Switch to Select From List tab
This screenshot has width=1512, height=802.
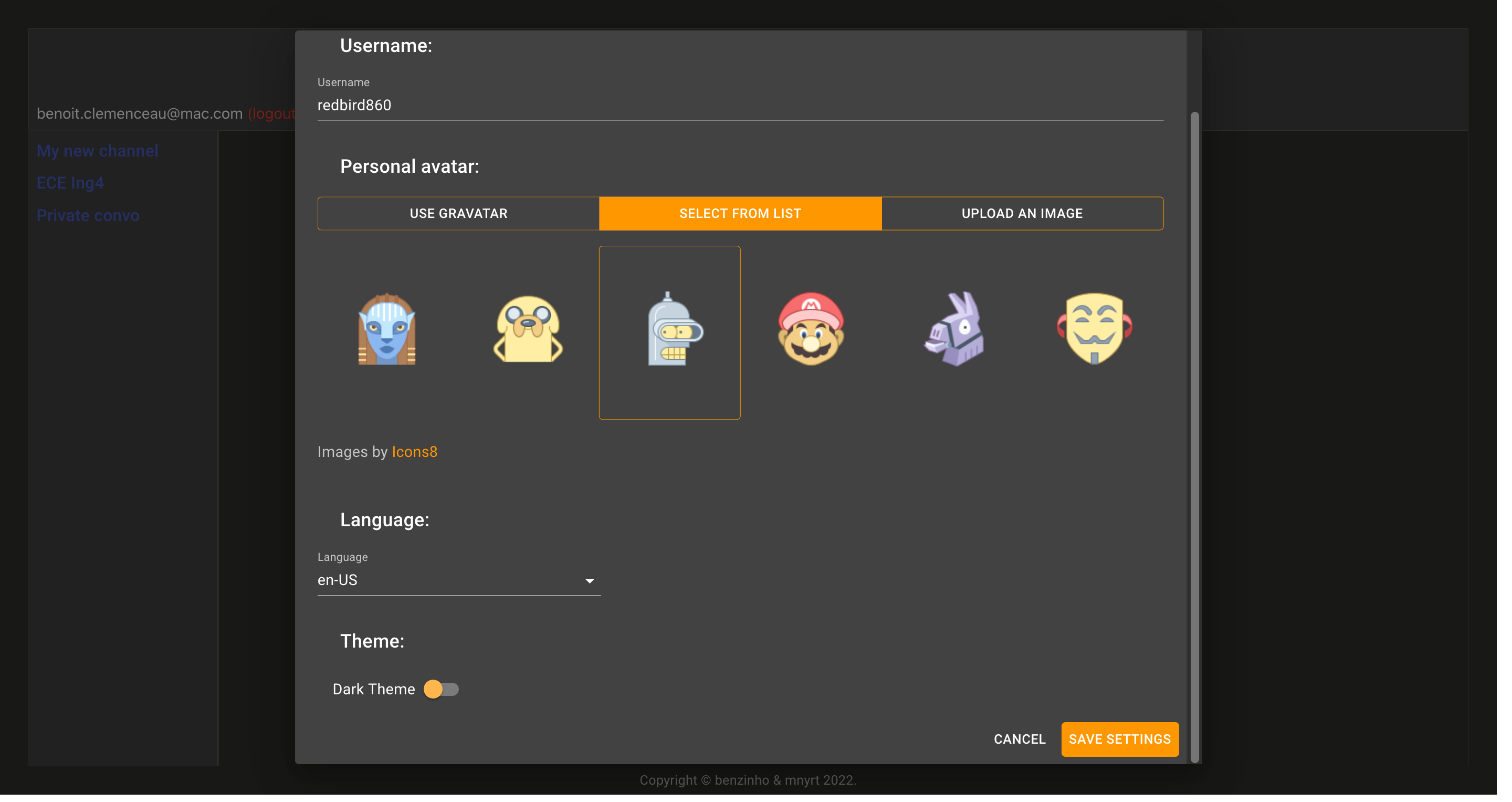click(x=740, y=214)
